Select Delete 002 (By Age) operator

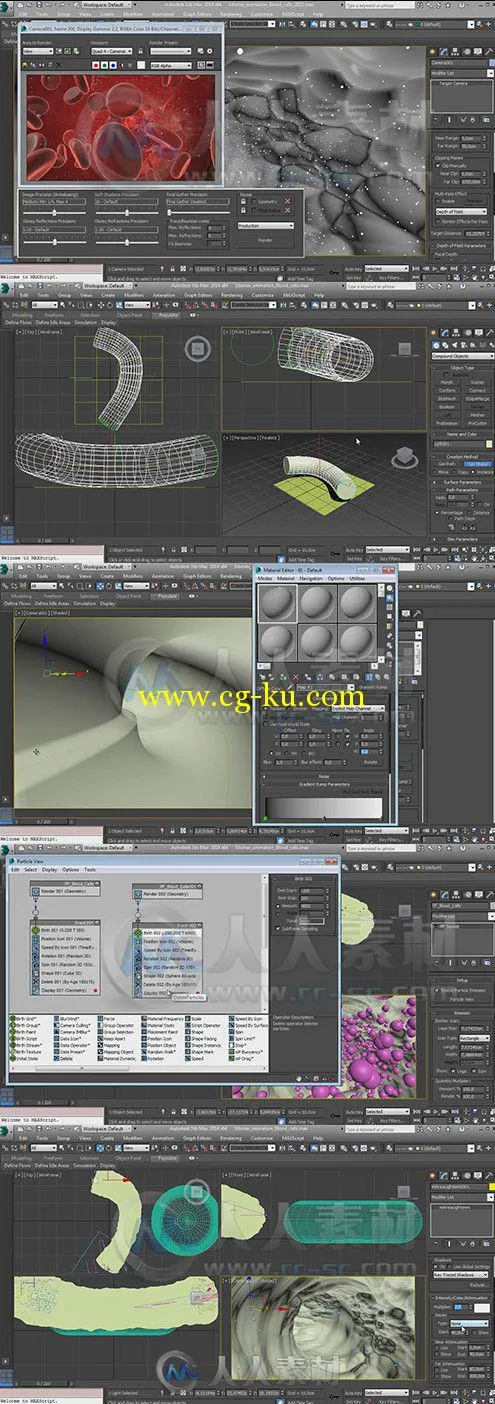[x=167, y=984]
